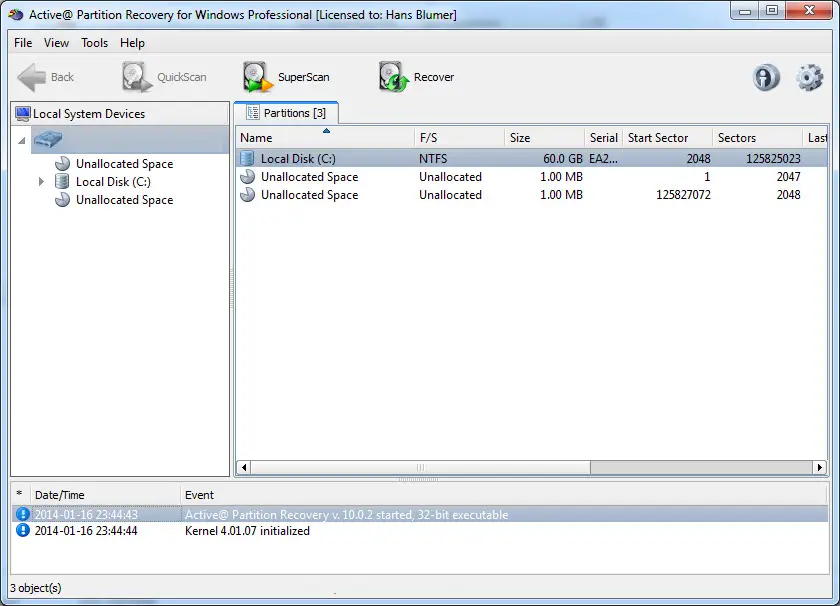
Task: Click the Back arrow icon
Action: pyautogui.click(x=32, y=77)
